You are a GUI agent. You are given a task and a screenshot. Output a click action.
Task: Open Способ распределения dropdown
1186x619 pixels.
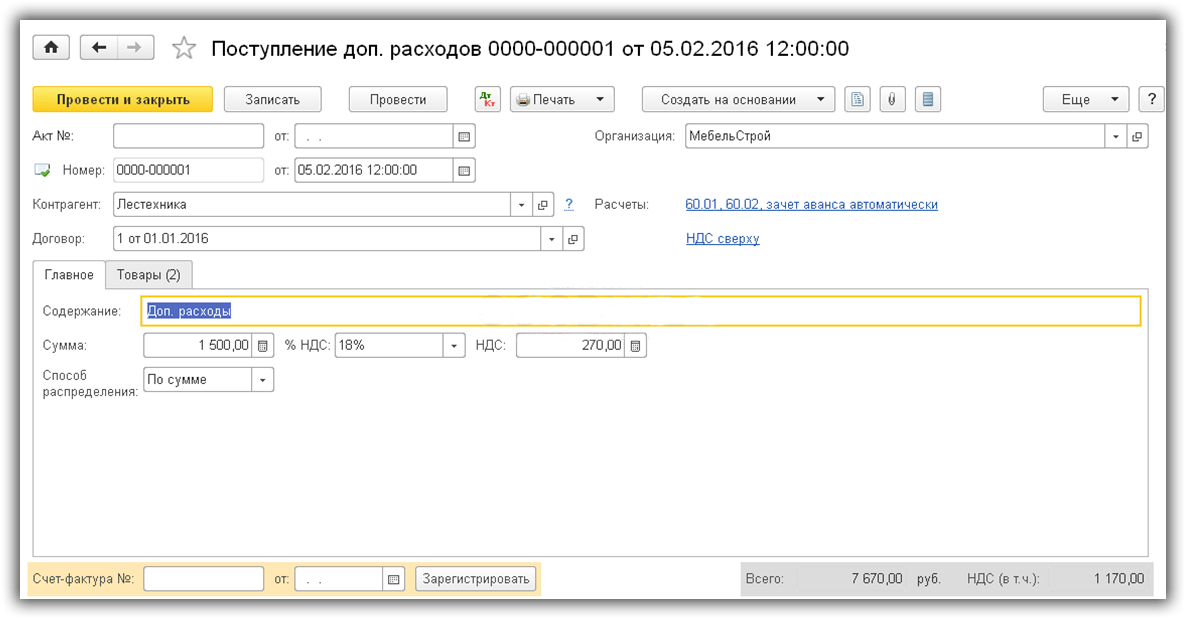click(263, 380)
